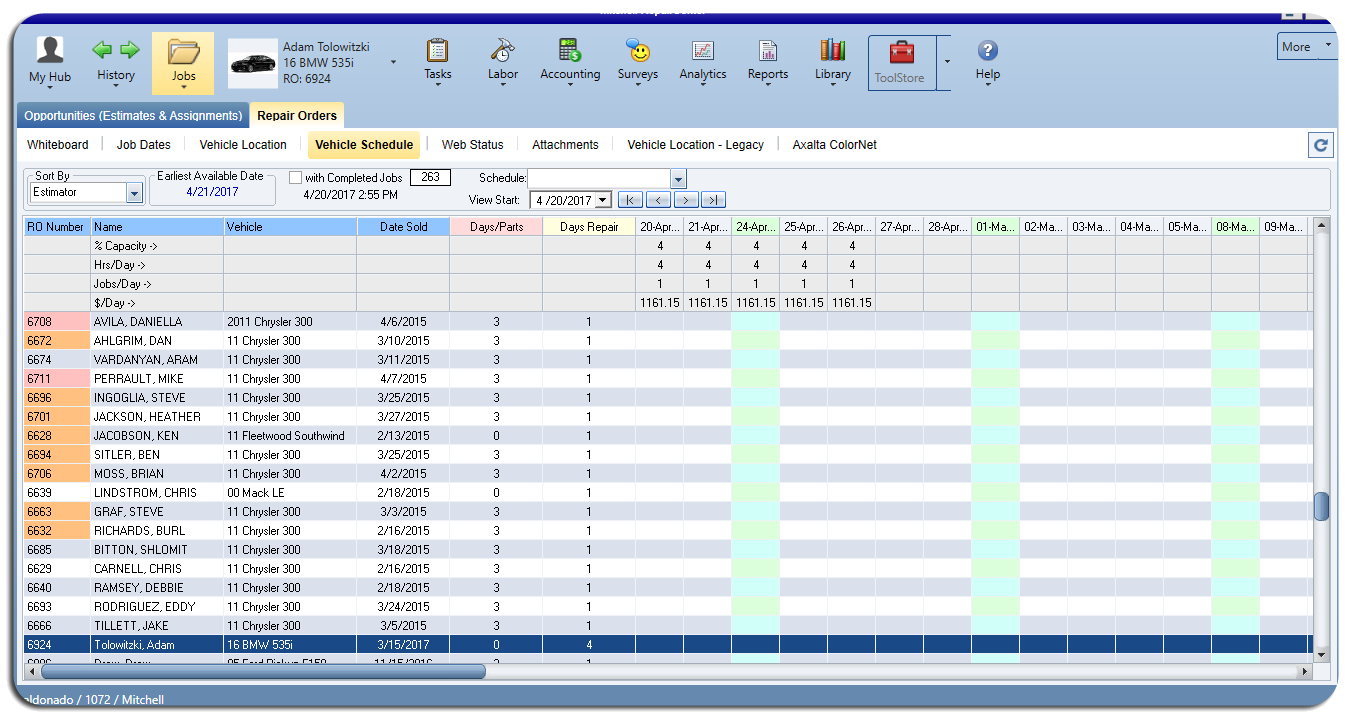Screen dimensions: 1355x719
Task: Select RO 6711 pink cell
Action: 57,379
